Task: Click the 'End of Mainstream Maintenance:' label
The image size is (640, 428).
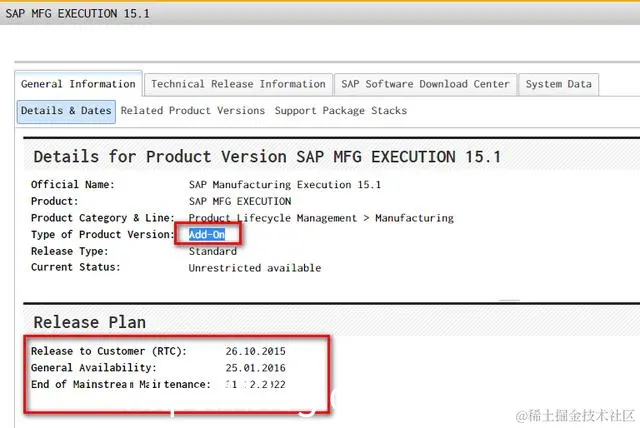Action: click(121, 384)
